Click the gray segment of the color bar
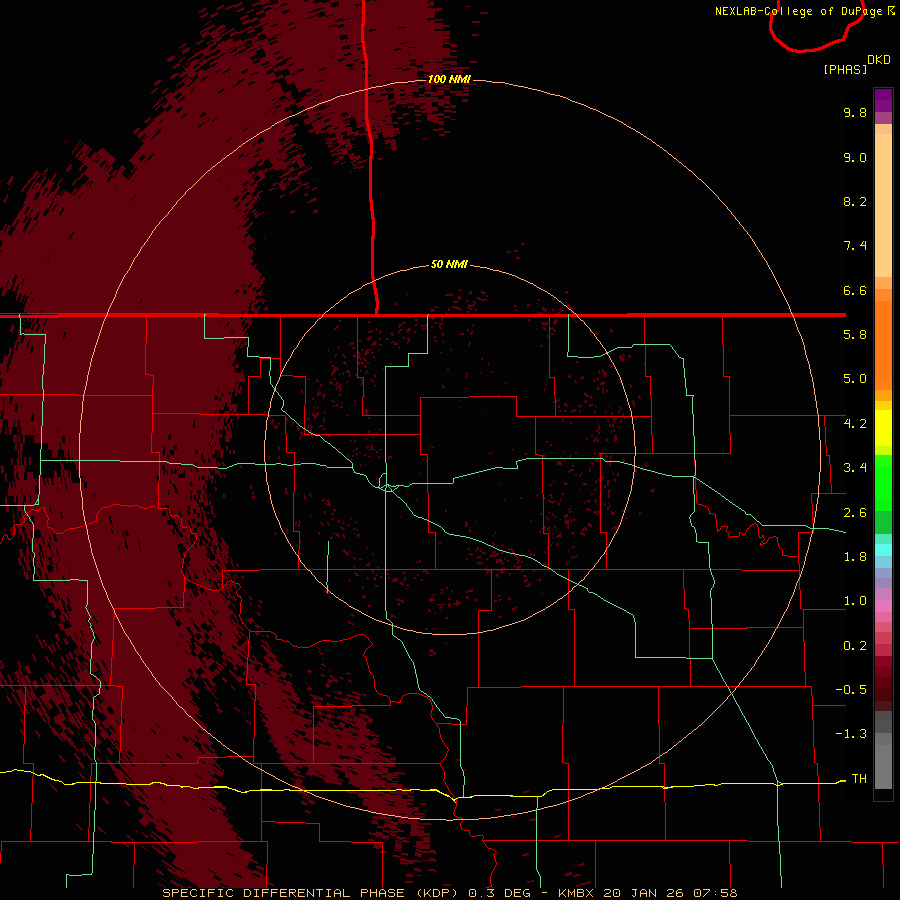Screen dimensions: 900x900 point(883,750)
